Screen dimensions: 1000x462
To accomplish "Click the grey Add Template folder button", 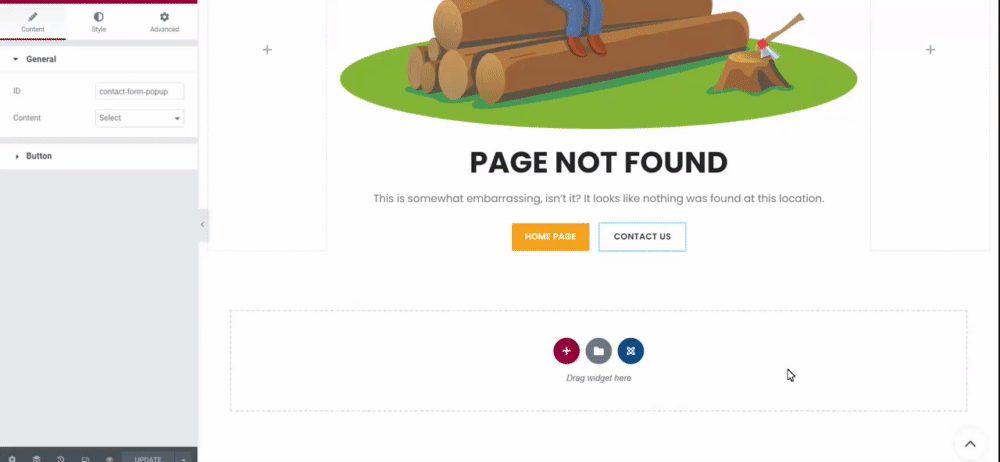I will (x=598, y=351).
